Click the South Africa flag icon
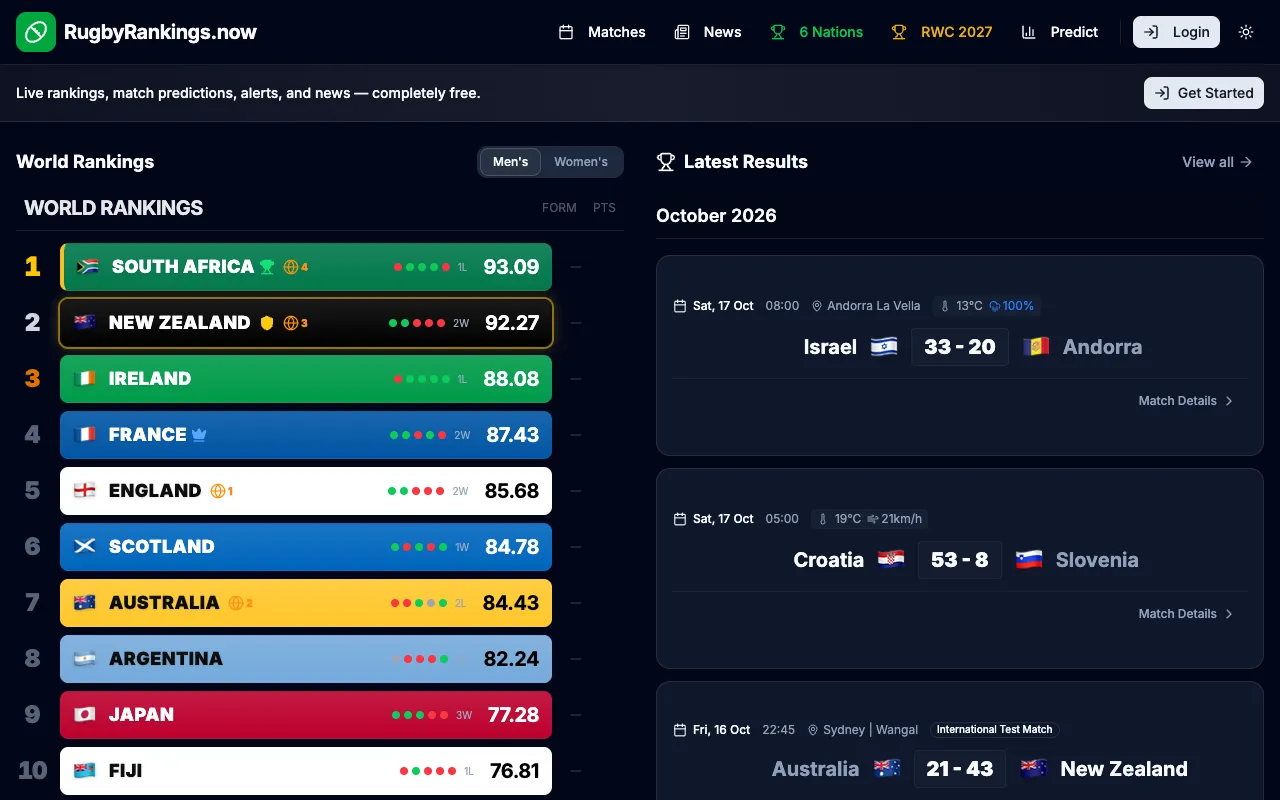Viewport: 1280px width, 800px height. point(88,267)
